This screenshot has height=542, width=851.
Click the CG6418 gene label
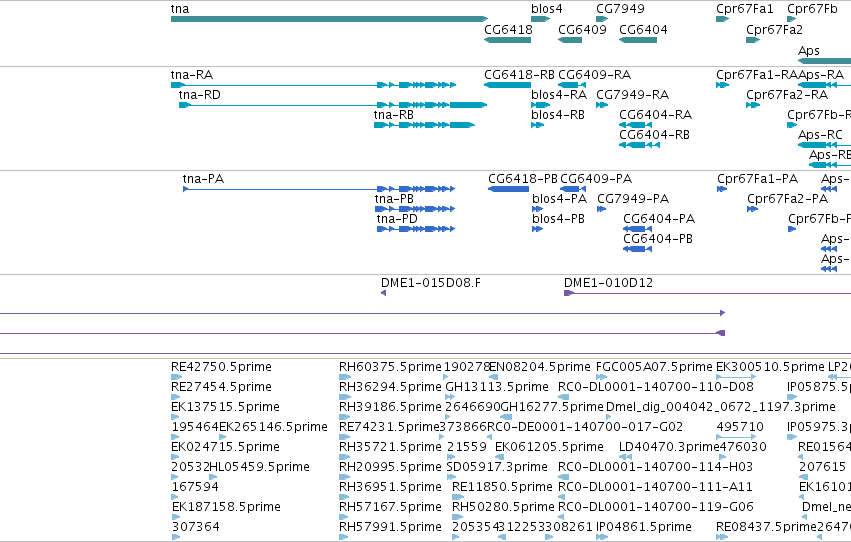pos(509,30)
